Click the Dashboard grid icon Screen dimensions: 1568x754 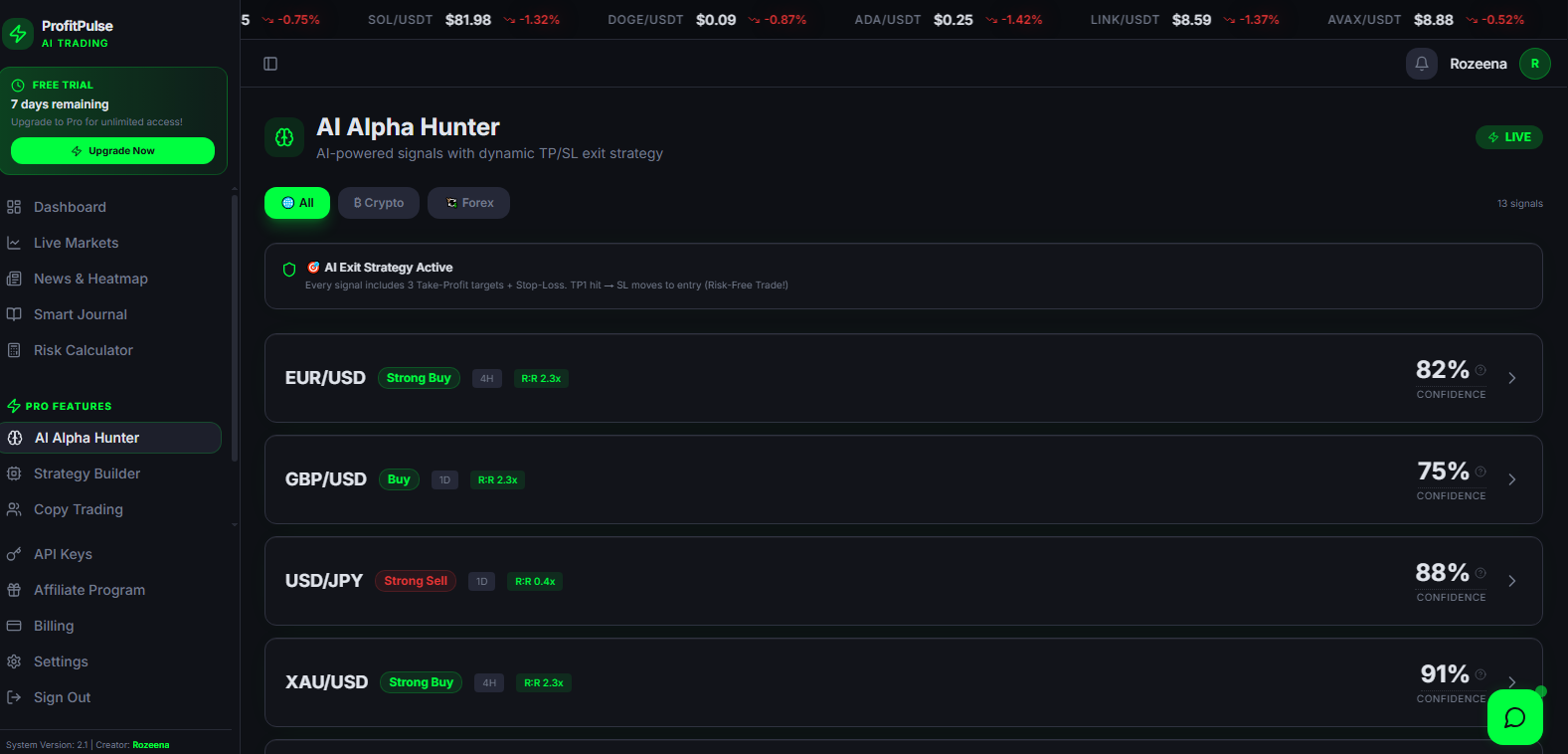point(14,207)
